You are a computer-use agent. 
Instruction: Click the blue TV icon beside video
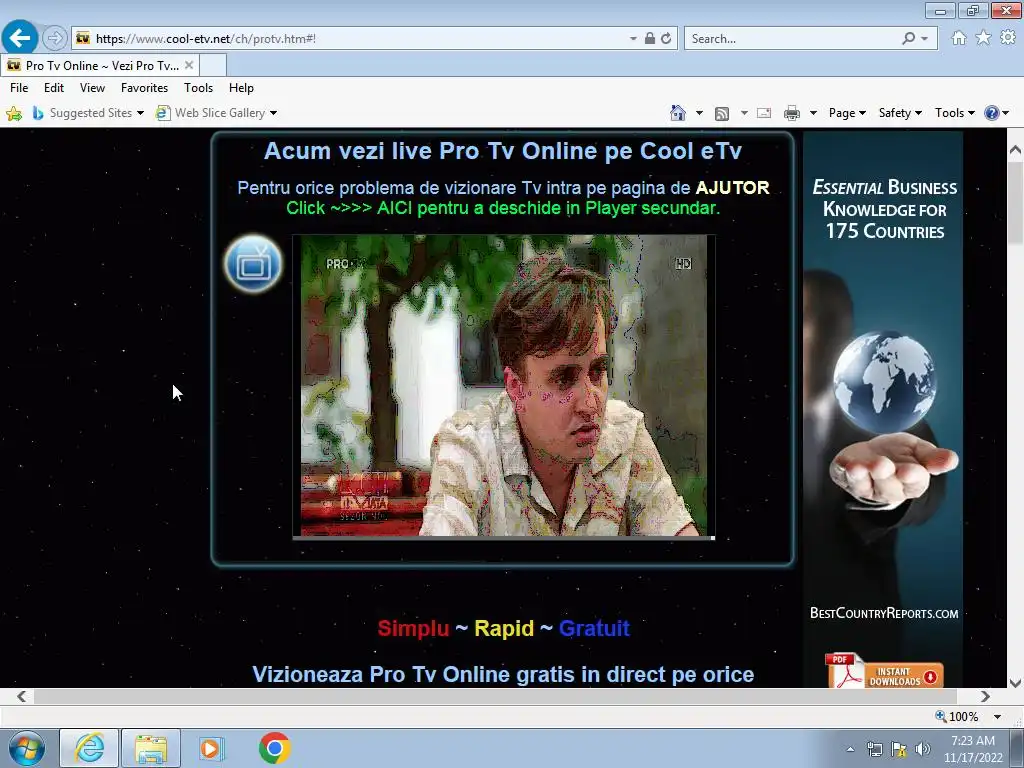[253, 264]
